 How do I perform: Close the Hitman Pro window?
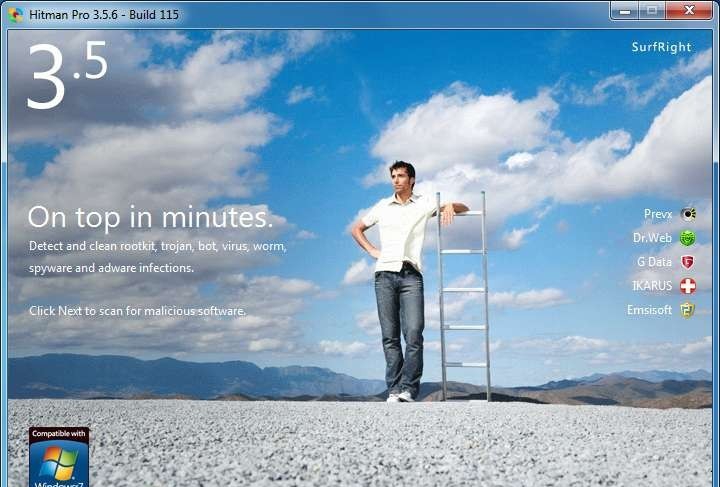click(689, 11)
